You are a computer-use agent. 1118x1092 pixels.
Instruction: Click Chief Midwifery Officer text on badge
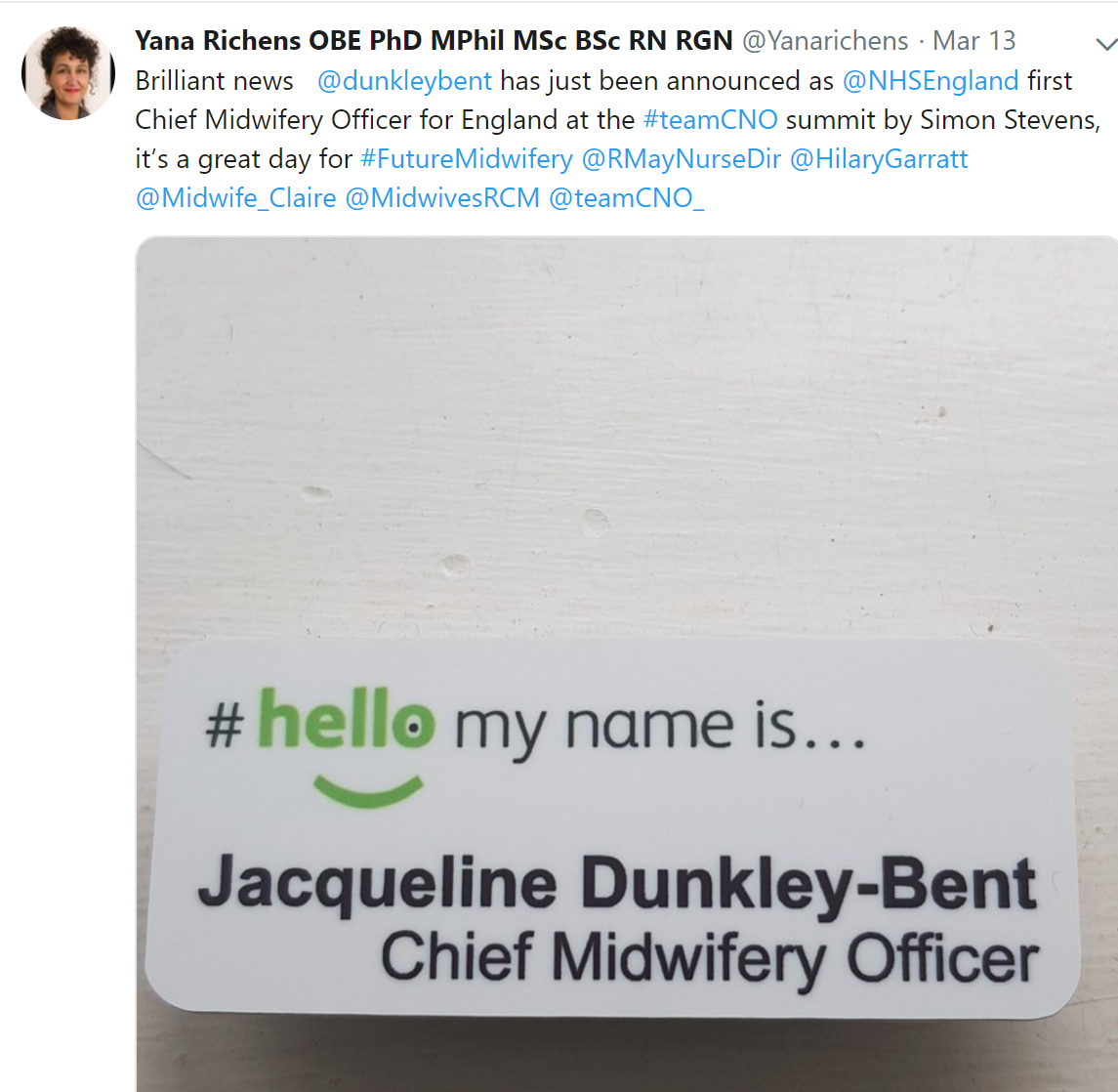tap(710, 959)
